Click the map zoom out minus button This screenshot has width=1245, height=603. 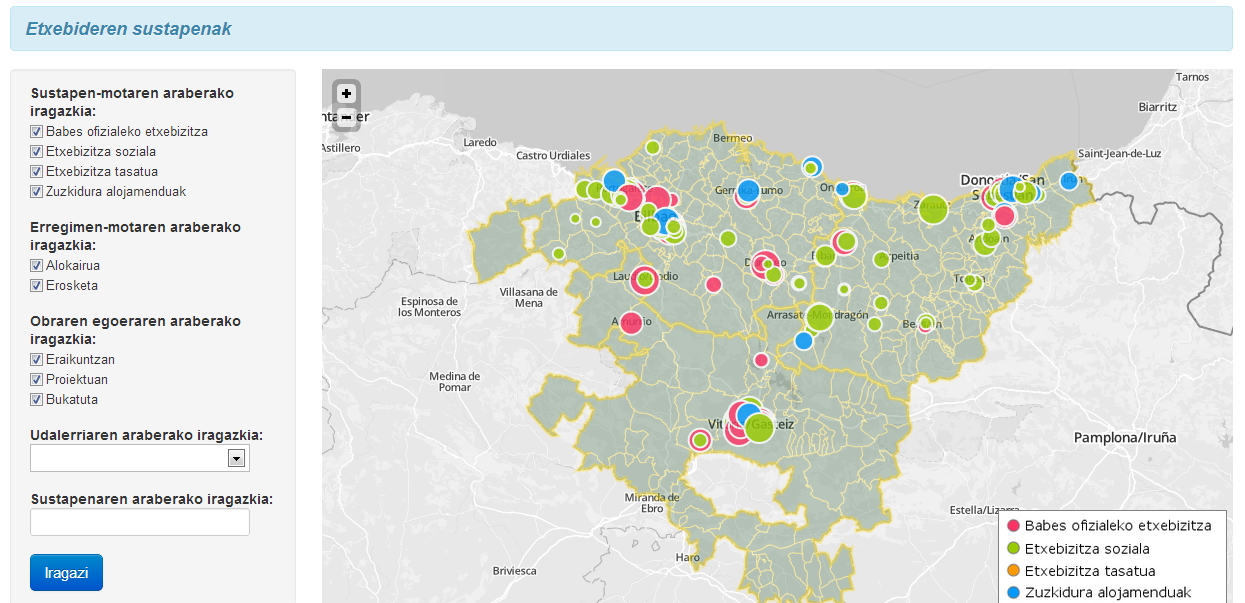click(x=346, y=118)
